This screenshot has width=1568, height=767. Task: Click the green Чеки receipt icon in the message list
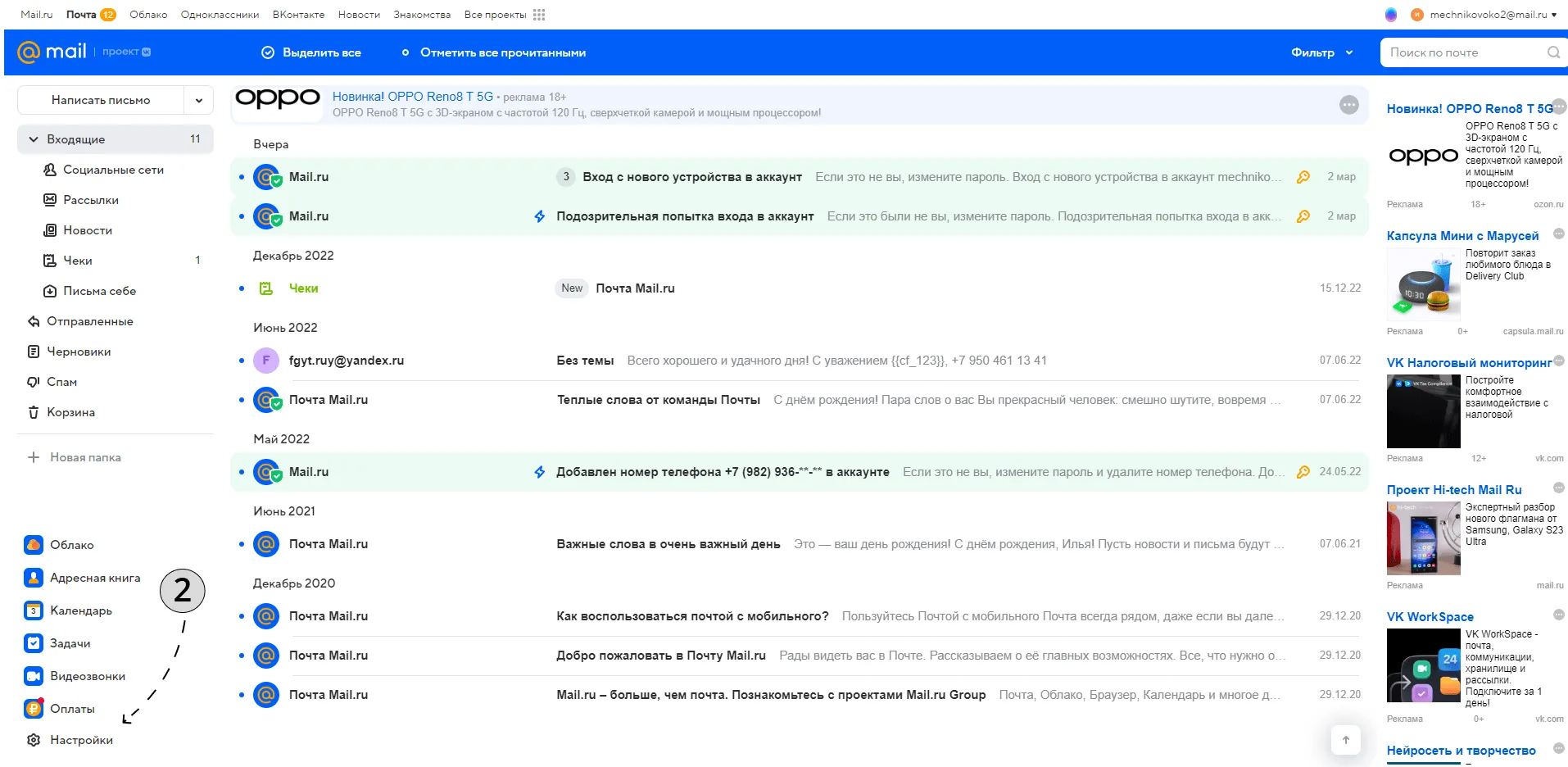(x=266, y=288)
